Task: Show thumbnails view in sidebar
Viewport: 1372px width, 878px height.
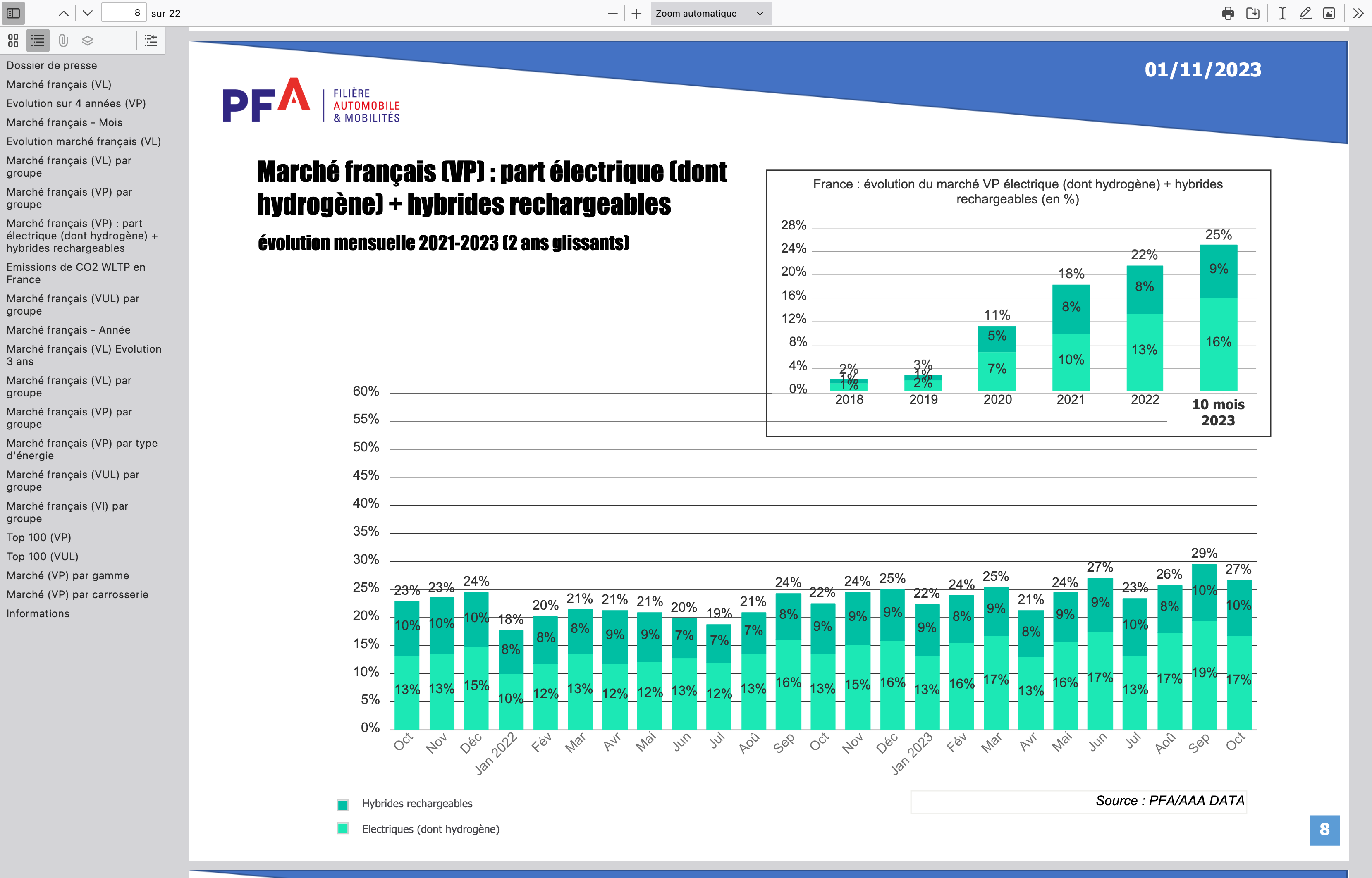Action: 13,41
